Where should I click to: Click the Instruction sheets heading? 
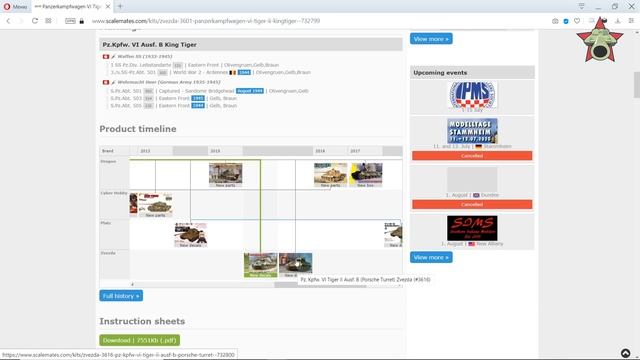pos(142,322)
